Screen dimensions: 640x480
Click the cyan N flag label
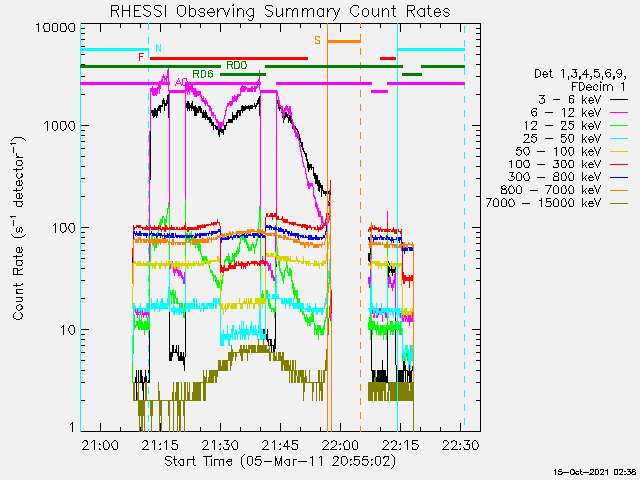[x=158, y=48]
